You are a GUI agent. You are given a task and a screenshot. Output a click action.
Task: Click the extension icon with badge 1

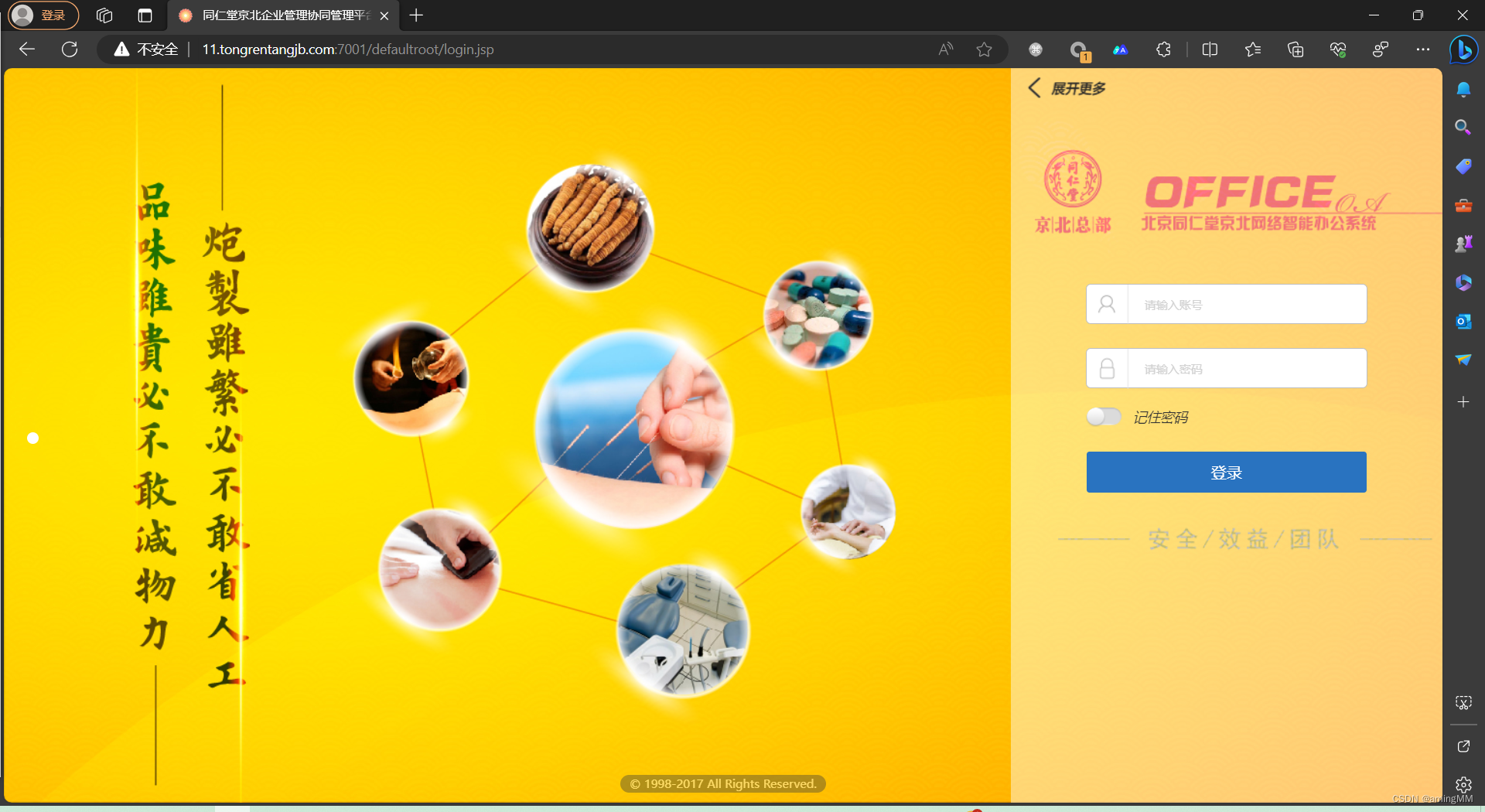[1079, 51]
